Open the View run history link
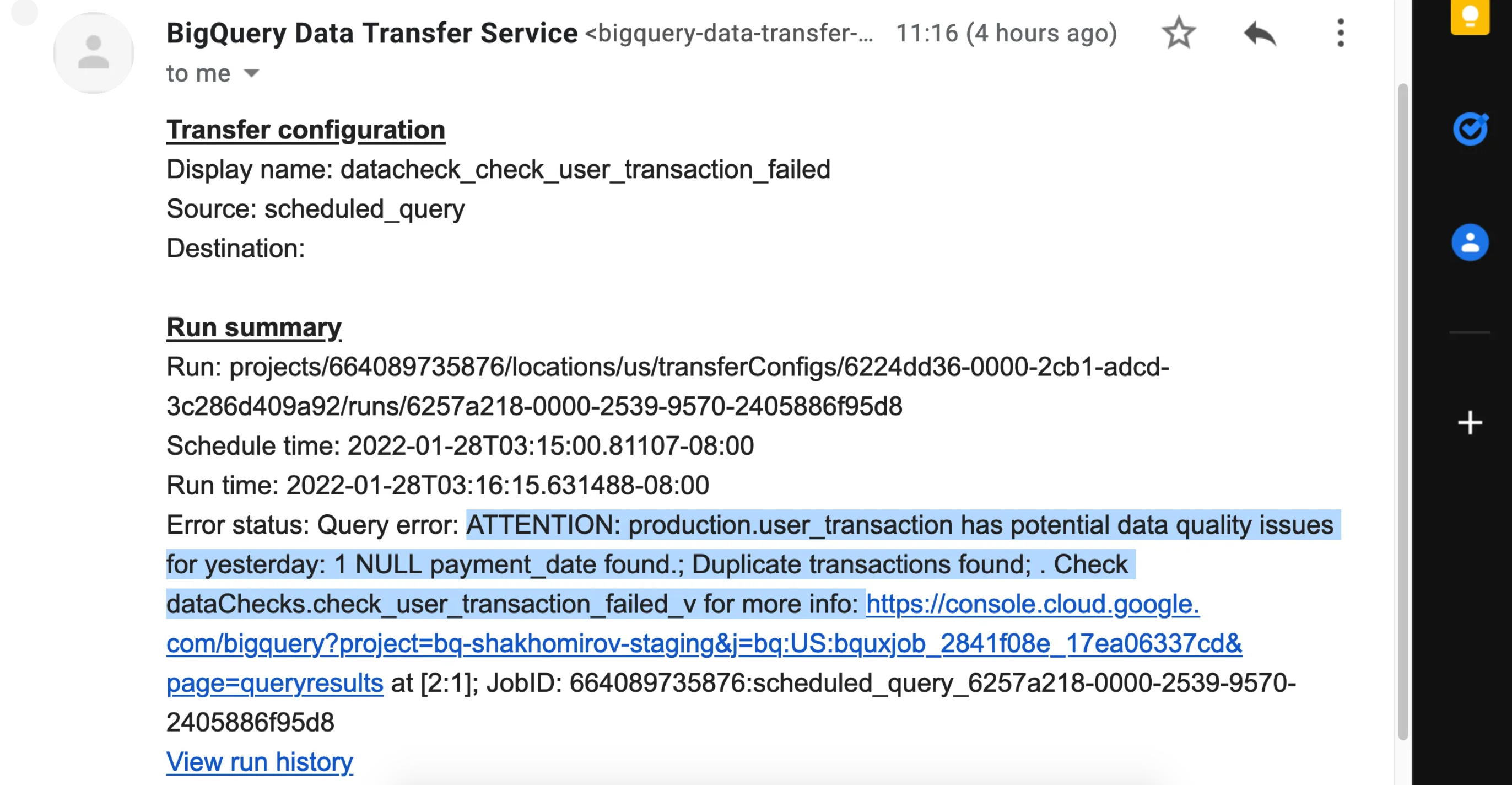The height and width of the screenshot is (785, 1512). coord(260,761)
